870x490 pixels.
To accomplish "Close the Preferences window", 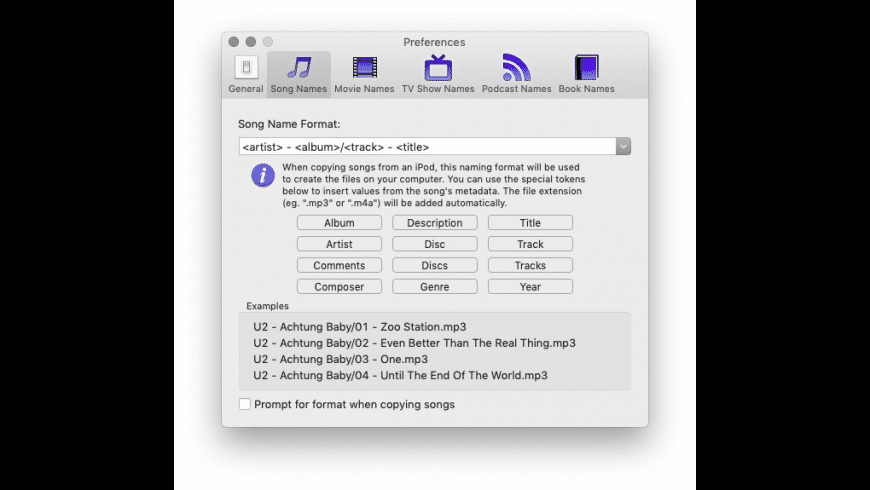I will click(234, 42).
